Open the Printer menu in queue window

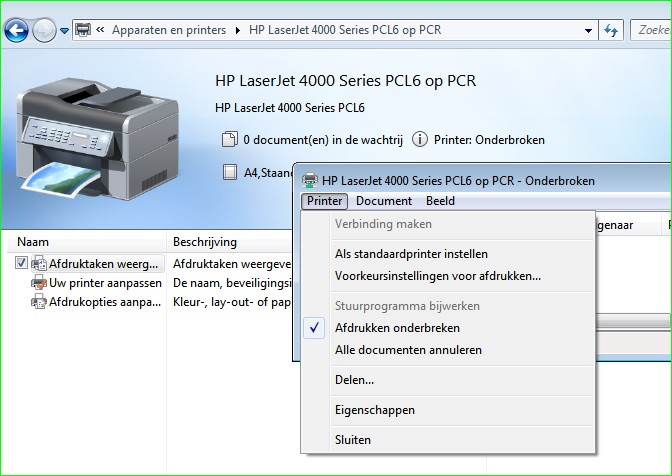pos(324,201)
